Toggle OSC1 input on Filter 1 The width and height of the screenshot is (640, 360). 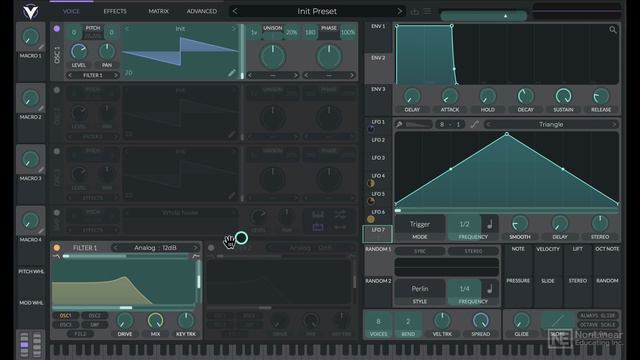click(66, 316)
